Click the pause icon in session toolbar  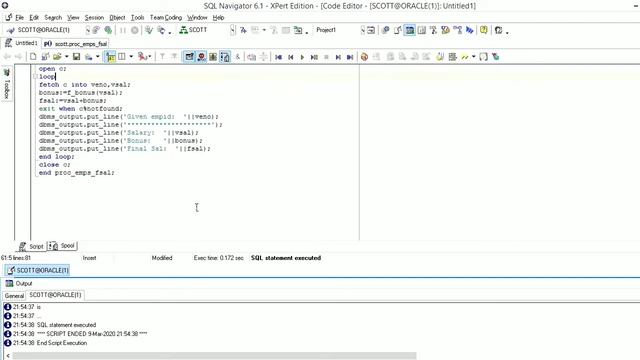tap(123, 30)
